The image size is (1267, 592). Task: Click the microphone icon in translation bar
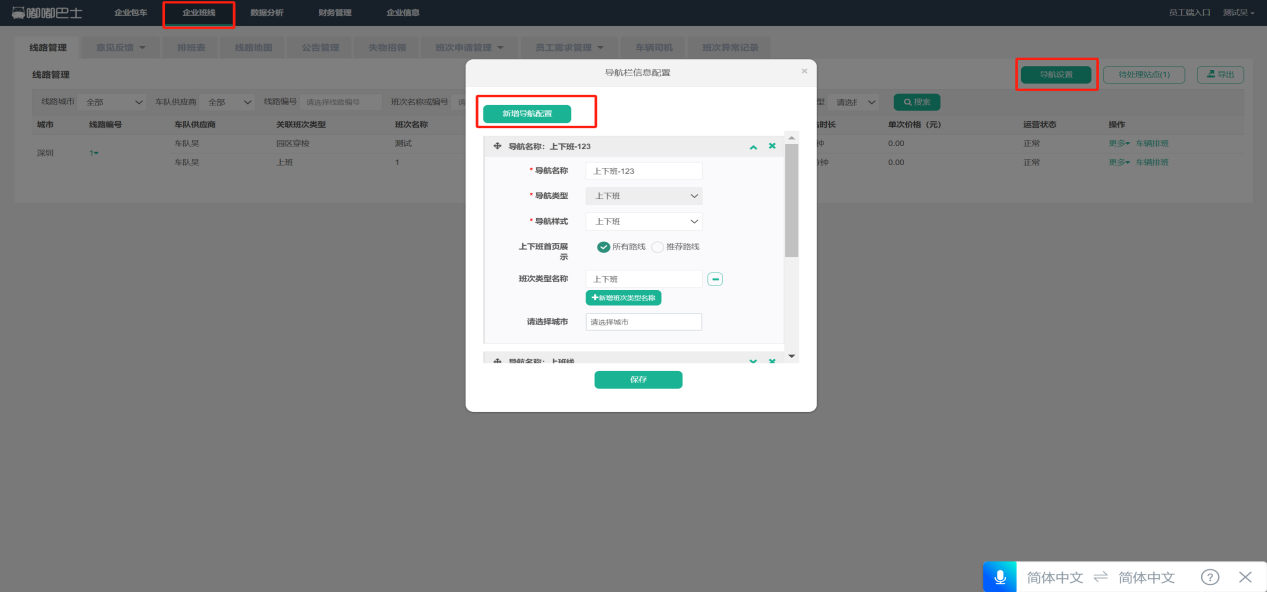pyautogui.click(x=999, y=577)
